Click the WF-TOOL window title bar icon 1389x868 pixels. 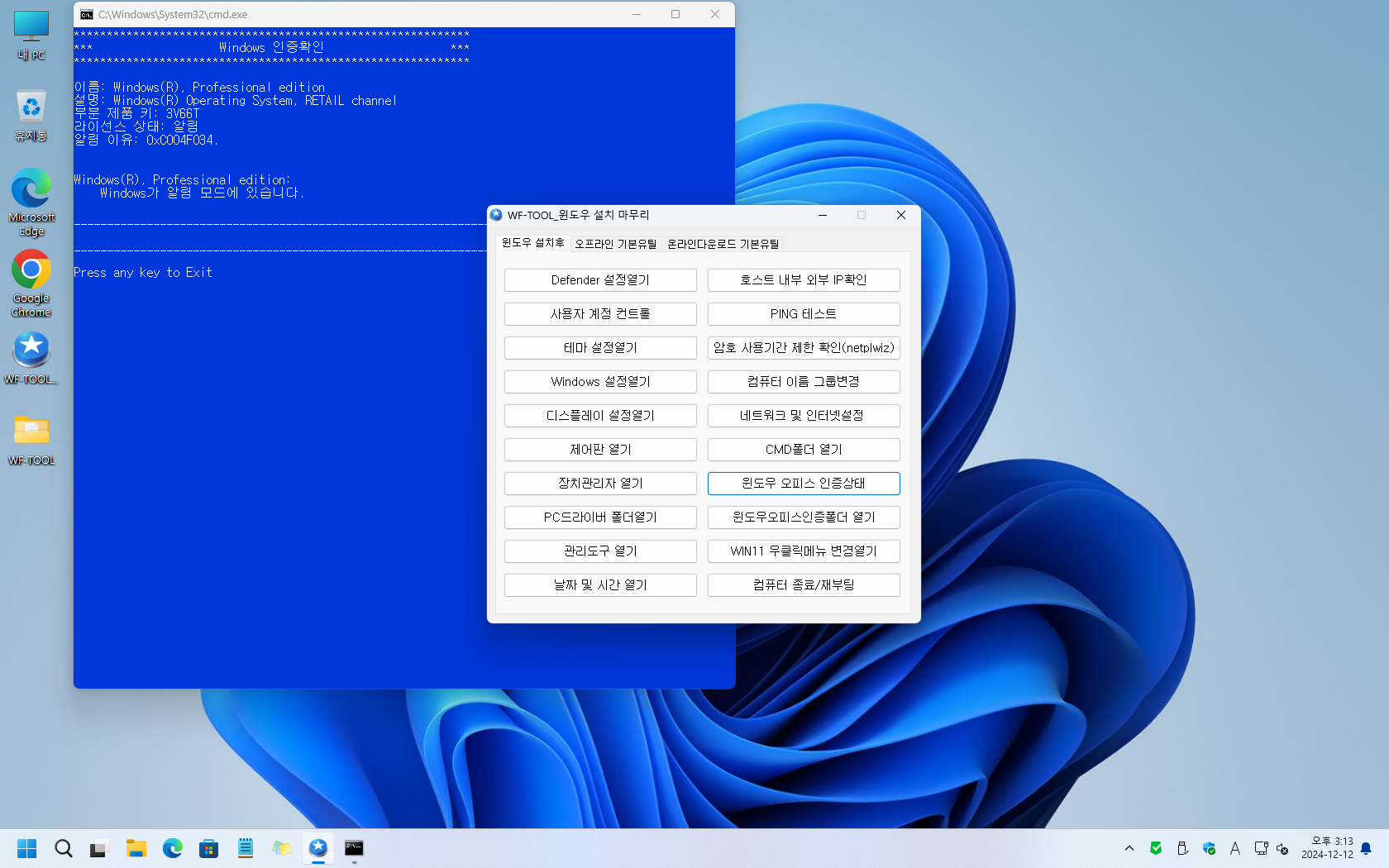pyautogui.click(x=496, y=215)
